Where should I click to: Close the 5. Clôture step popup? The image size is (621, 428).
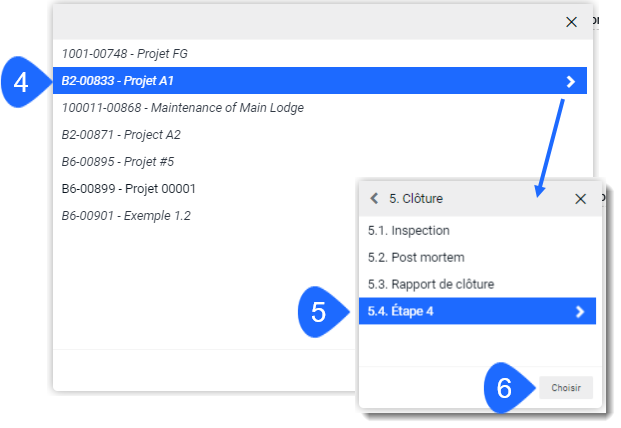[580, 199]
